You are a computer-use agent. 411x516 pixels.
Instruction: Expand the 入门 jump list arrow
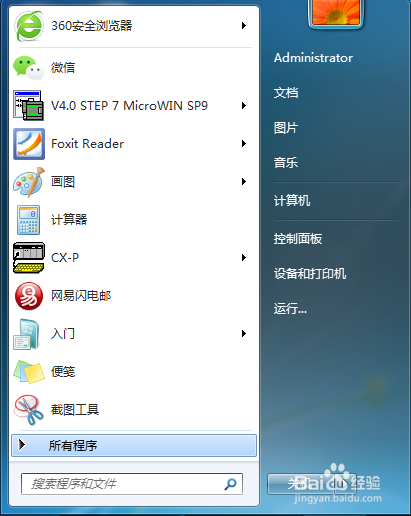[244, 334]
